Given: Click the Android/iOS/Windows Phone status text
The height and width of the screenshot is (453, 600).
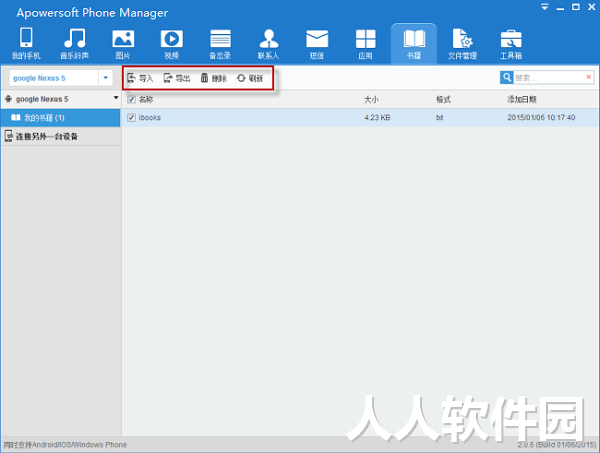Looking at the screenshot, I should pos(65,445).
